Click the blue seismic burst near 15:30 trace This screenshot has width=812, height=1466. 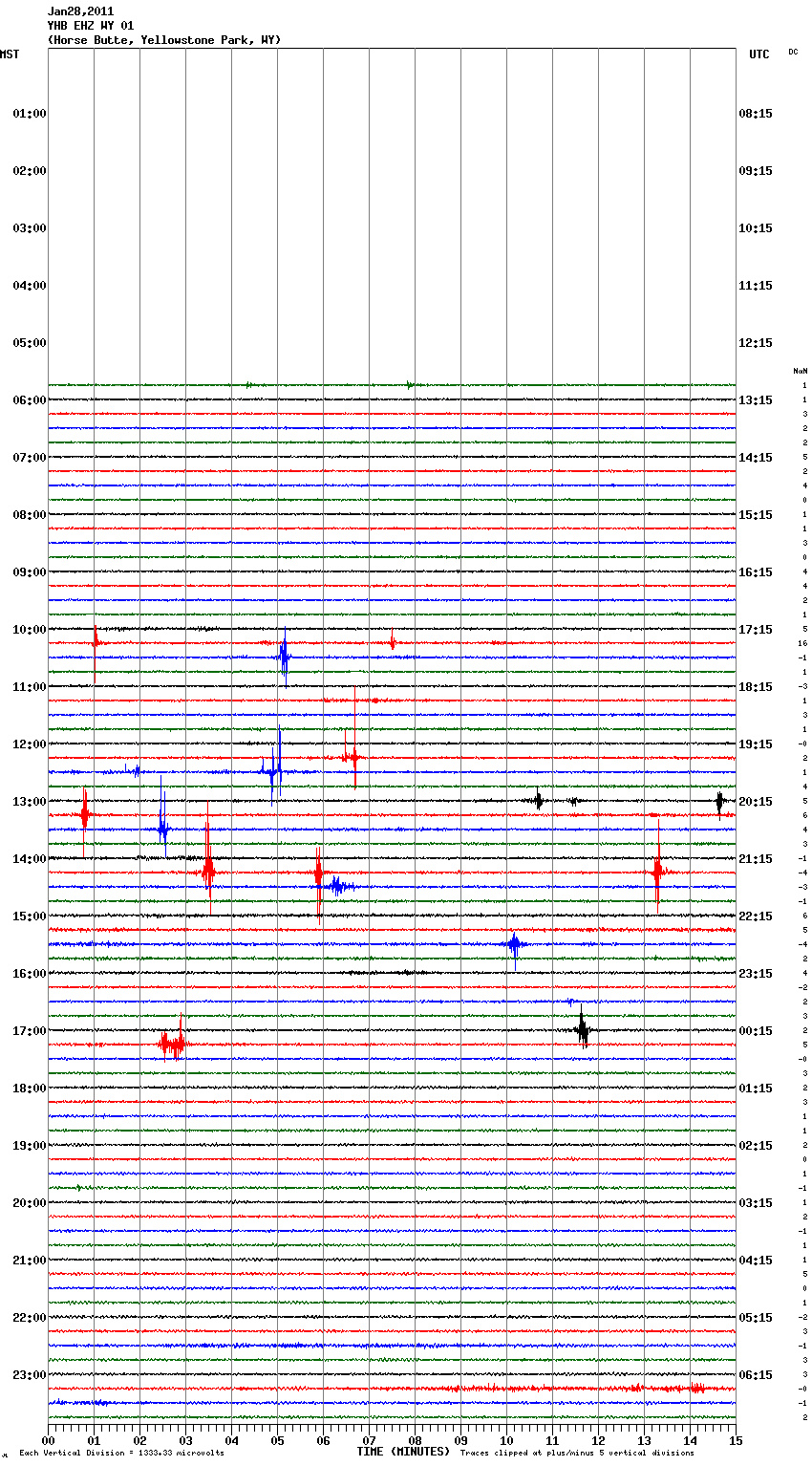pyautogui.click(x=515, y=944)
